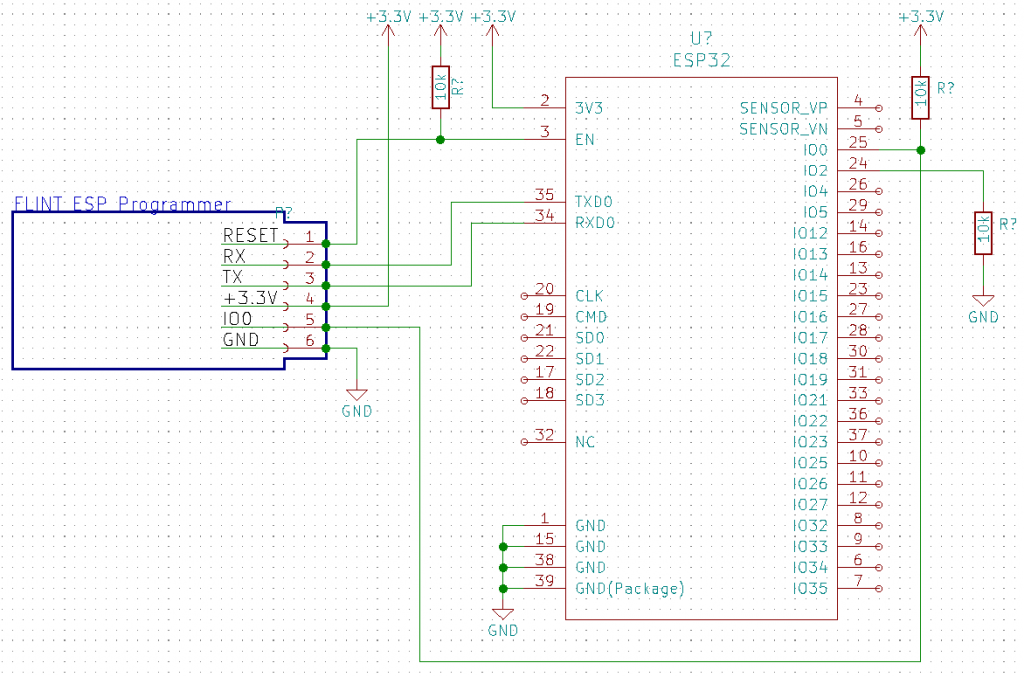Click the +3.3V pin label inside the programmer
The height and width of the screenshot is (677, 1024).
coord(251,298)
